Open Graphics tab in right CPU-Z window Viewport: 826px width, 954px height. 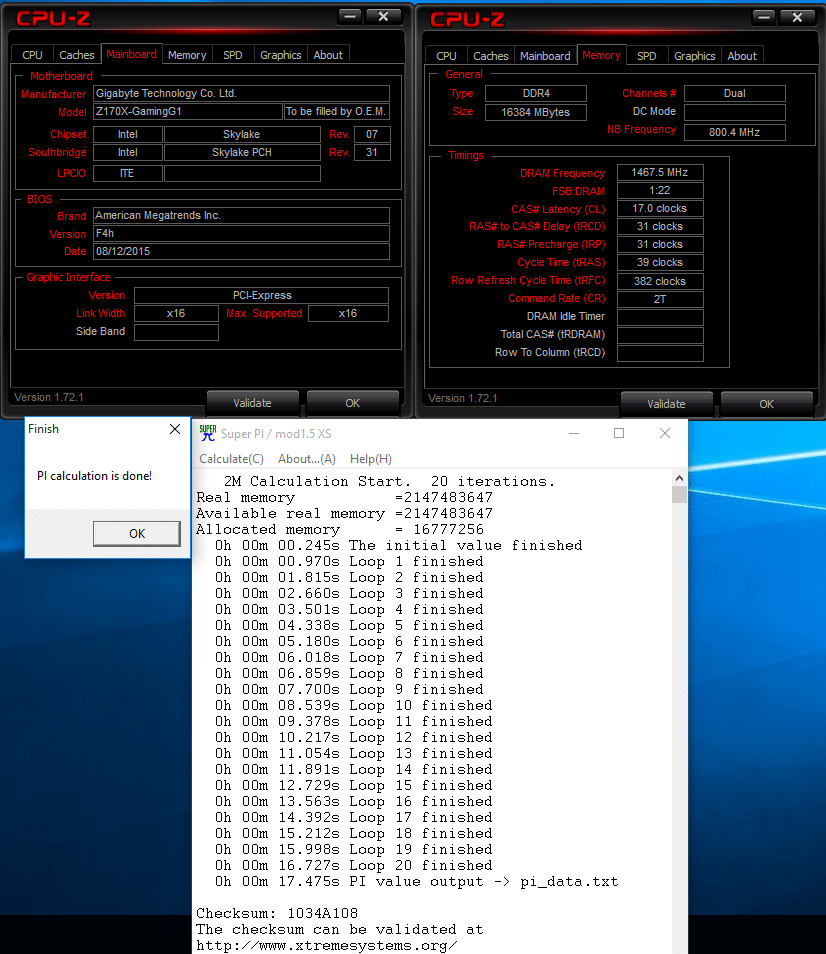point(695,56)
